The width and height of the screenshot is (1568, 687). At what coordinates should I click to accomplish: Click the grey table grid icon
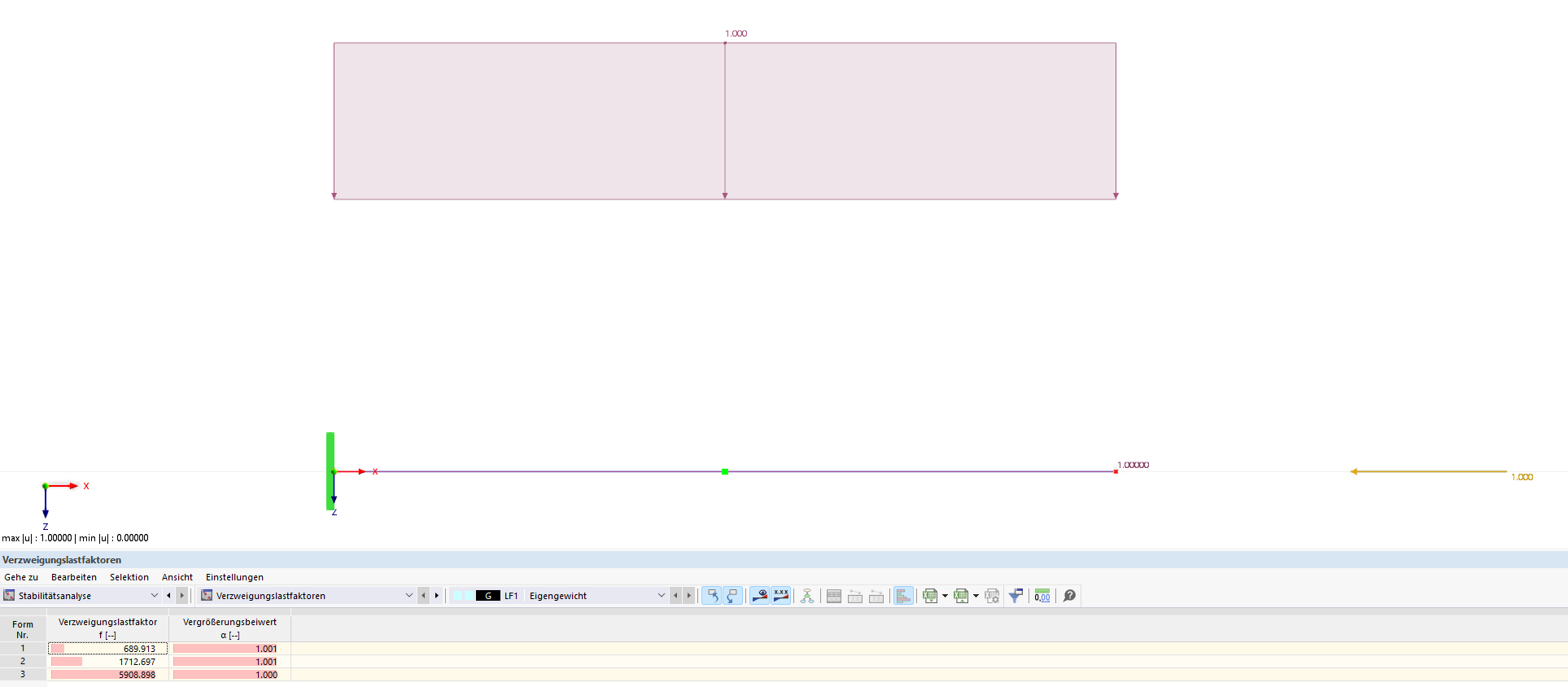coord(834,596)
